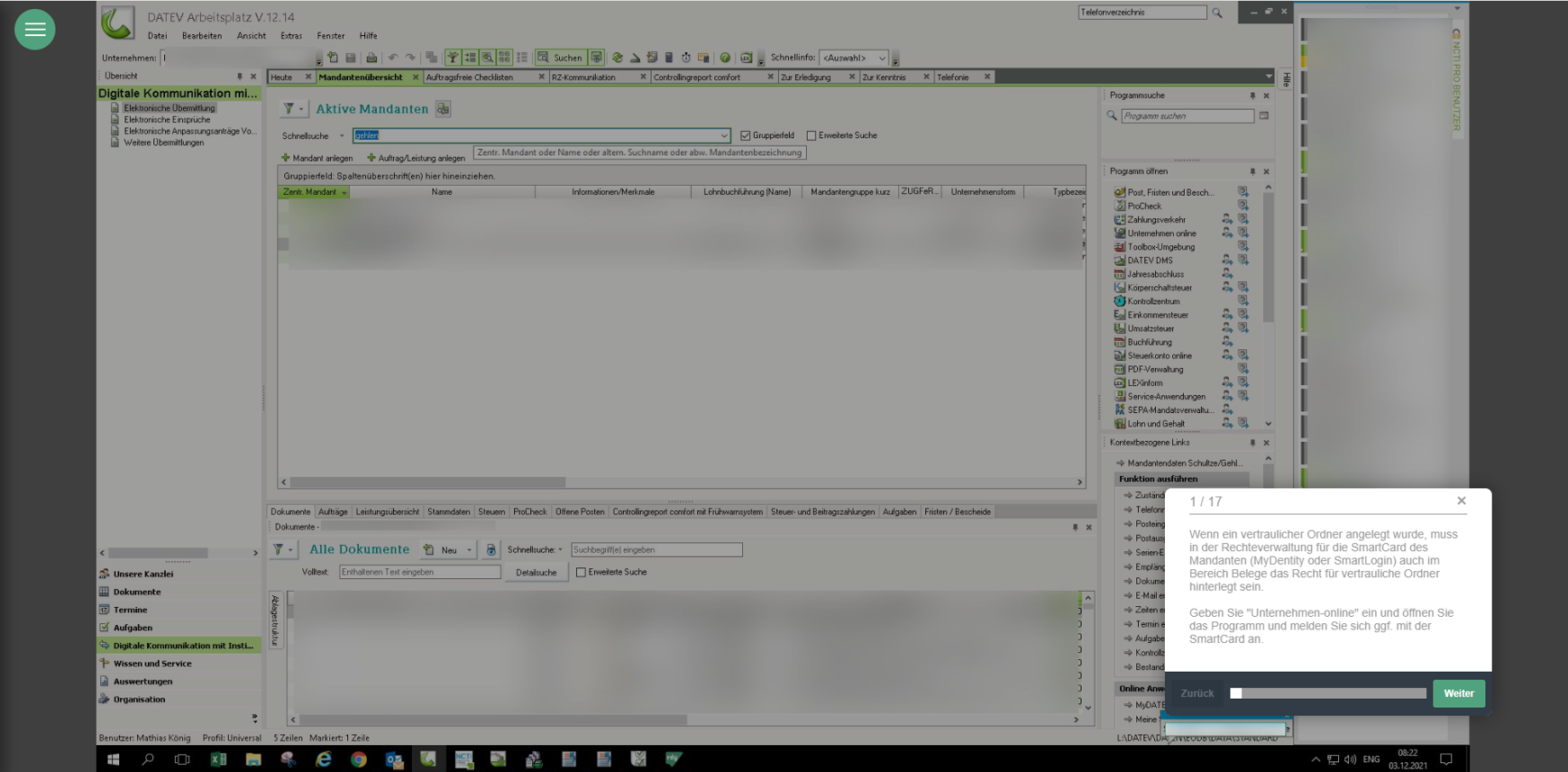The width and height of the screenshot is (1568, 772).
Task: Click the filter funnel beside Aktive Mandanten
Action: click(289, 109)
